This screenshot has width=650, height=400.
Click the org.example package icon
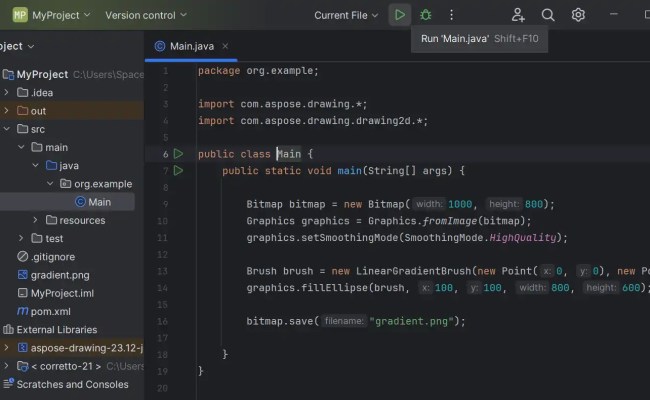pos(65,184)
